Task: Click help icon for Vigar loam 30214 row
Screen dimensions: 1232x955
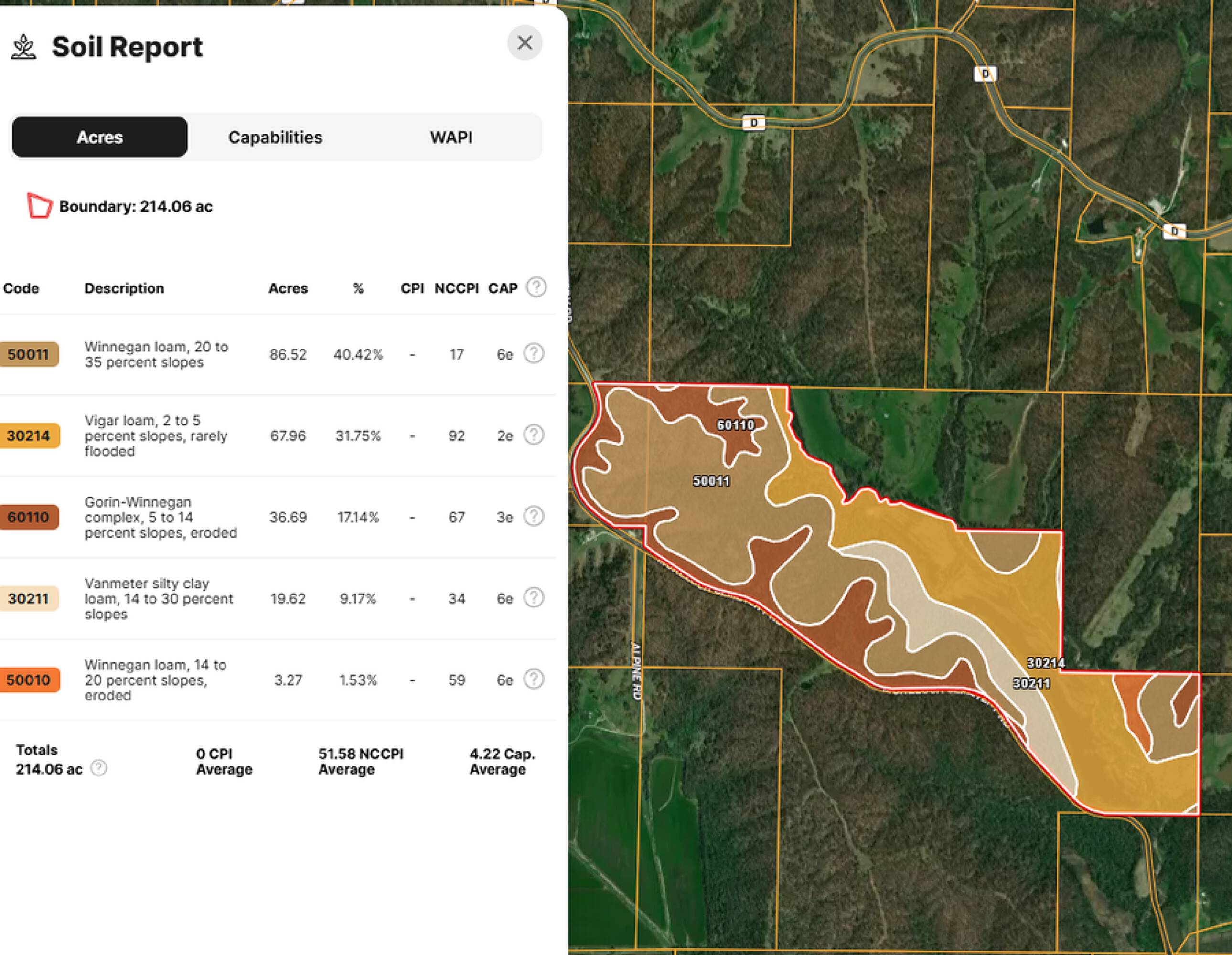Action: click(534, 435)
